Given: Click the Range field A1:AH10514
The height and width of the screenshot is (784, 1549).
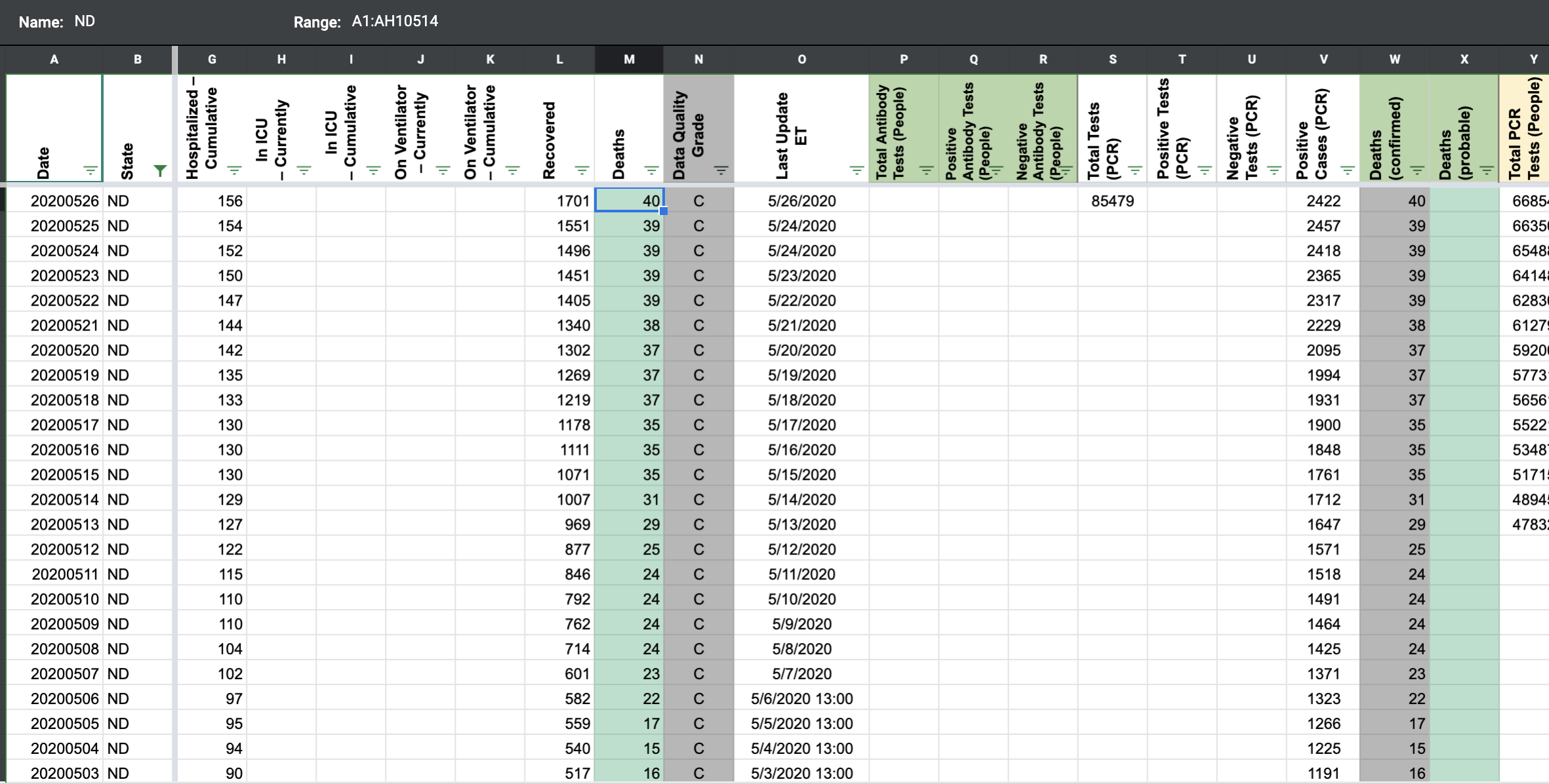Looking at the screenshot, I should (x=395, y=22).
